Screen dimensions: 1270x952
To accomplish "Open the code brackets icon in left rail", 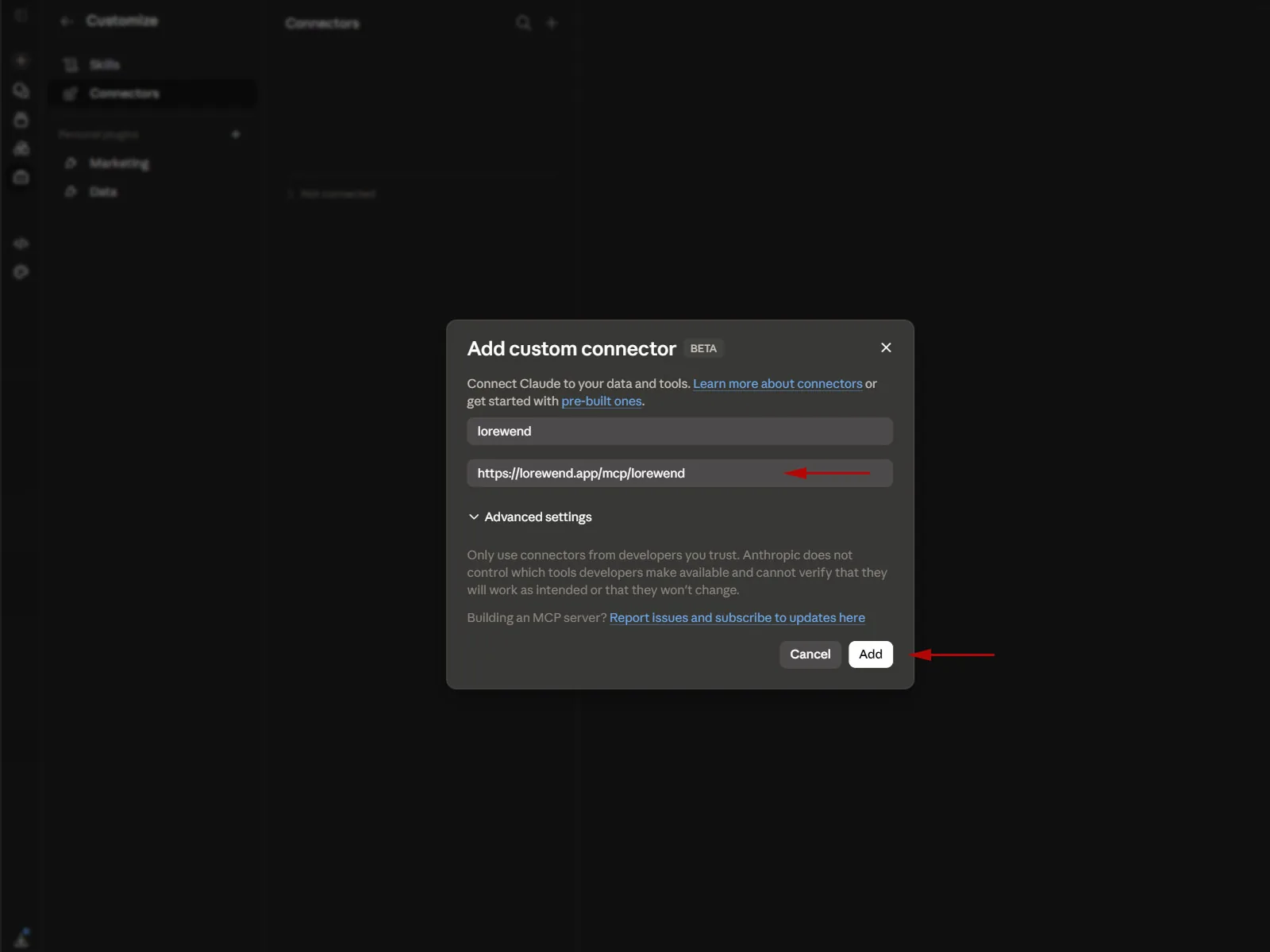I will (x=21, y=244).
